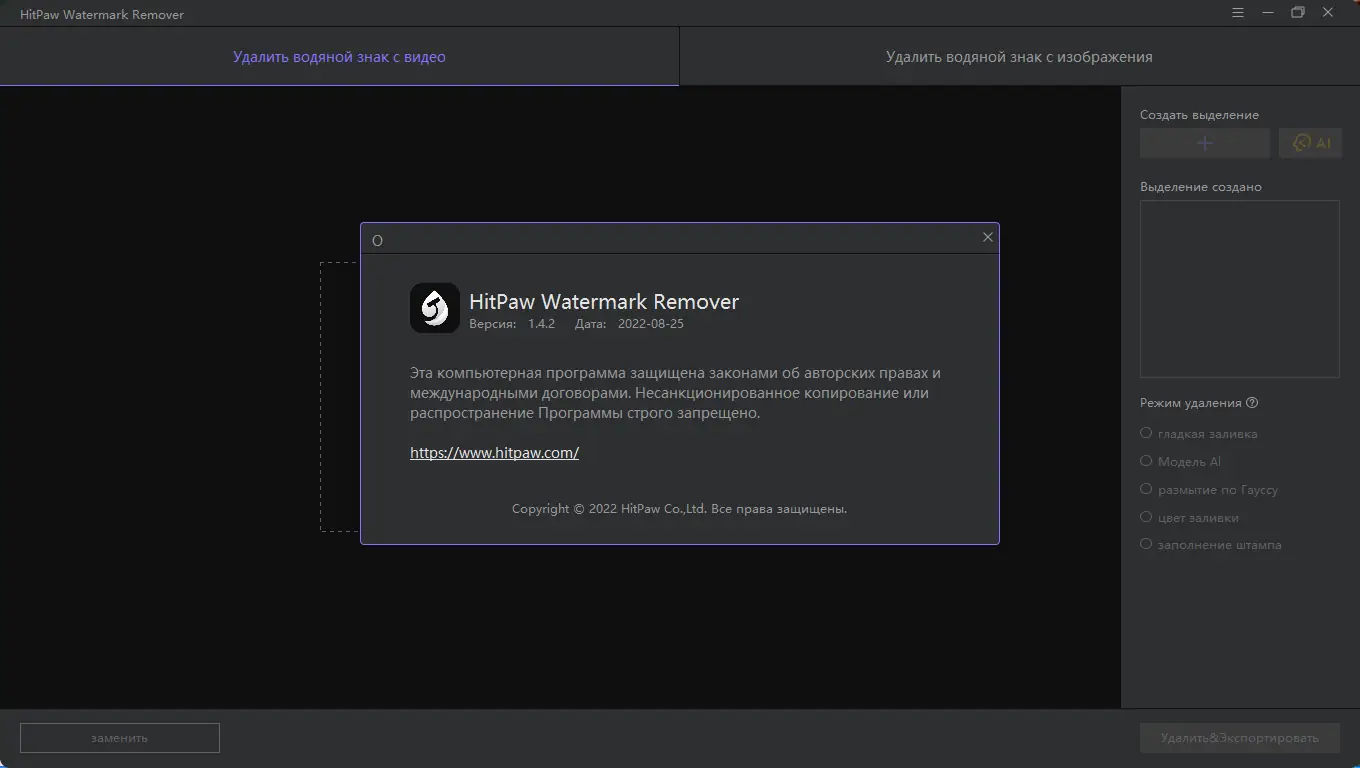This screenshot has width=1360, height=768.
Task: Select гладкая заливка removal mode
Action: (1199, 434)
